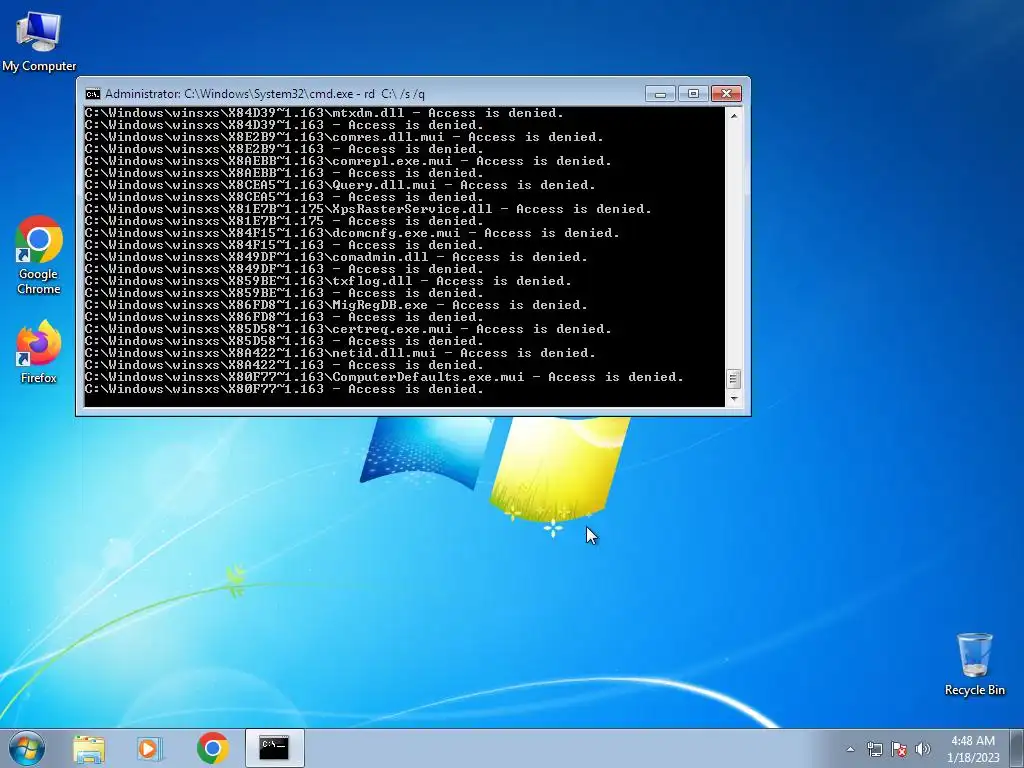Click line with comrepl.exe.mui
The width and height of the screenshot is (1024, 768).
tap(348, 161)
